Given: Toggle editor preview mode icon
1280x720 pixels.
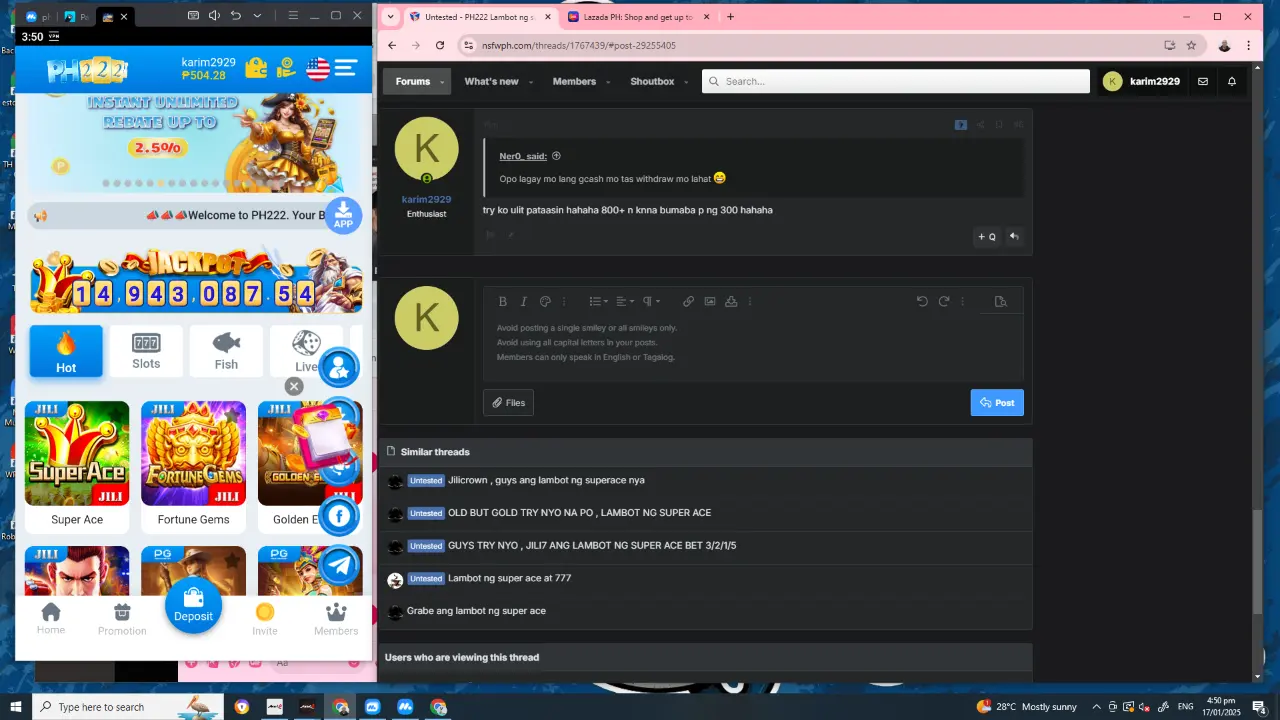Looking at the screenshot, I should click(1001, 301).
